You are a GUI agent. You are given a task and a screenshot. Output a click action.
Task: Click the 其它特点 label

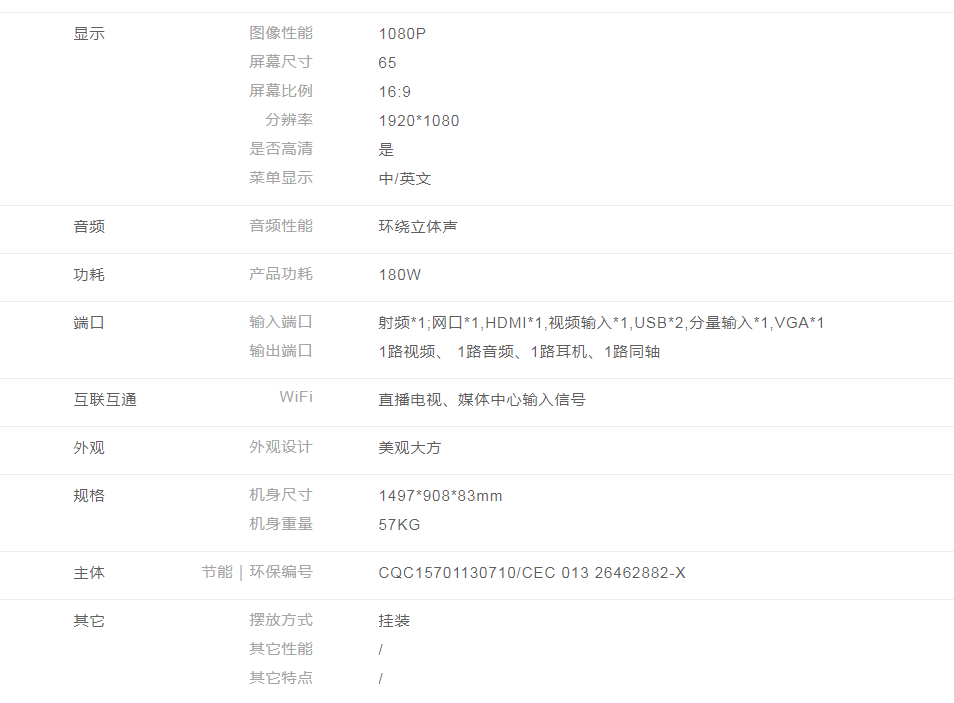280,678
